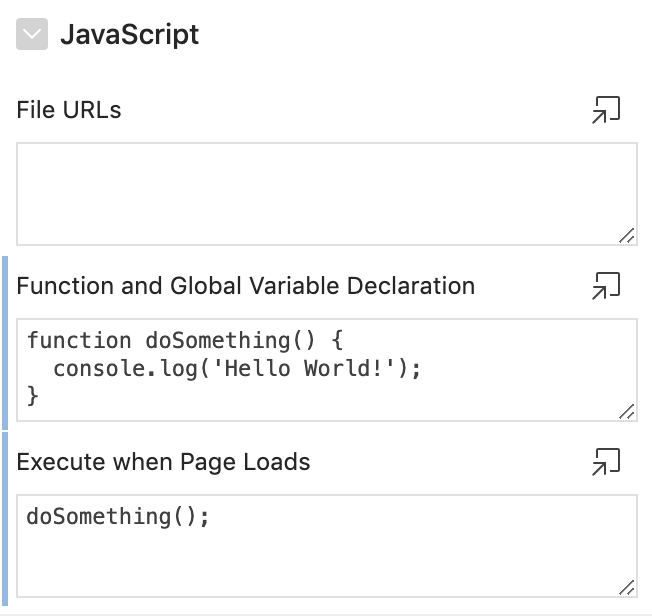Collapse the JavaScript section chevron

tap(32, 35)
